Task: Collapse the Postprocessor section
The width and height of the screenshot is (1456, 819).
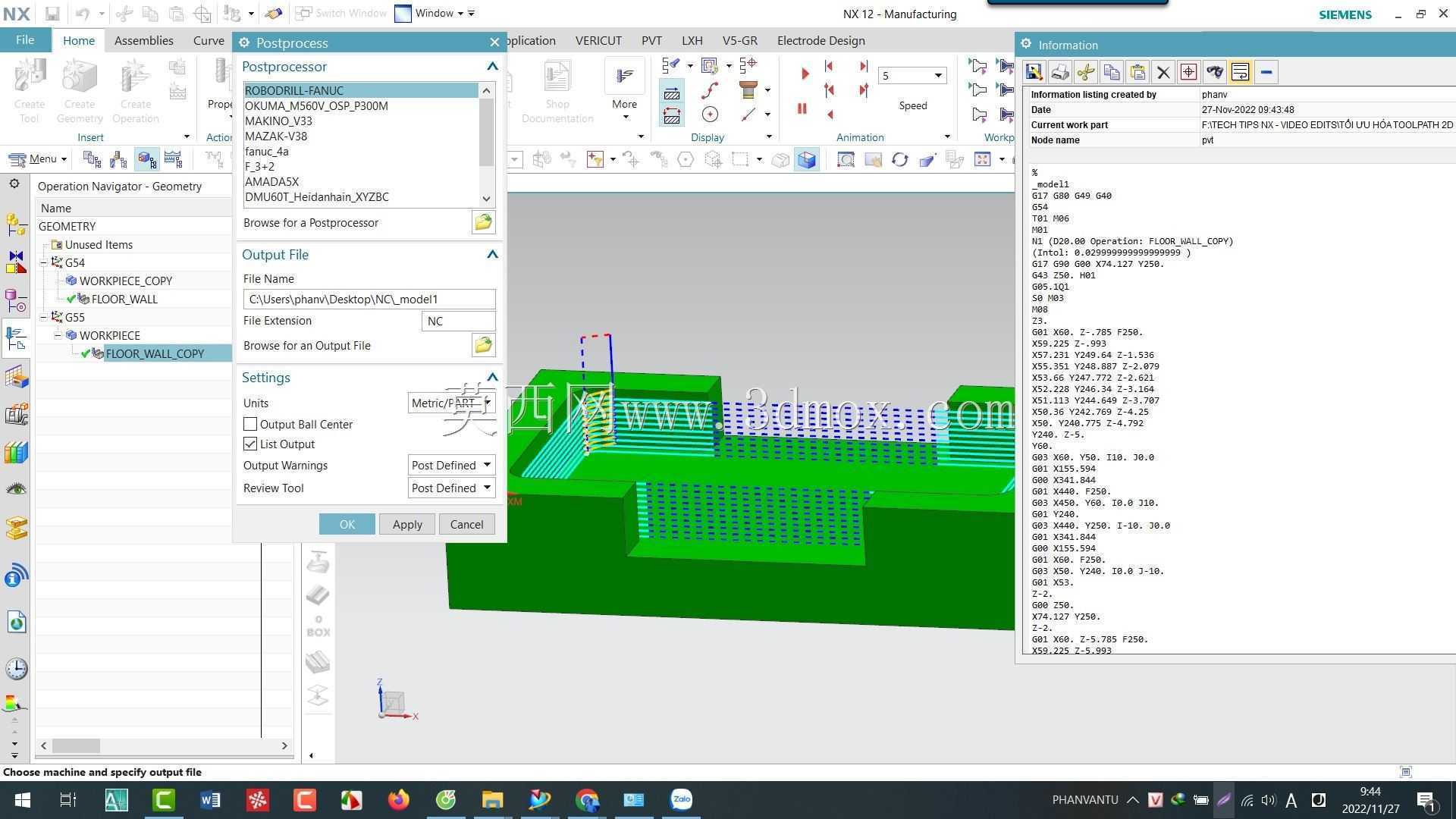Action: [x=492, y=67]
